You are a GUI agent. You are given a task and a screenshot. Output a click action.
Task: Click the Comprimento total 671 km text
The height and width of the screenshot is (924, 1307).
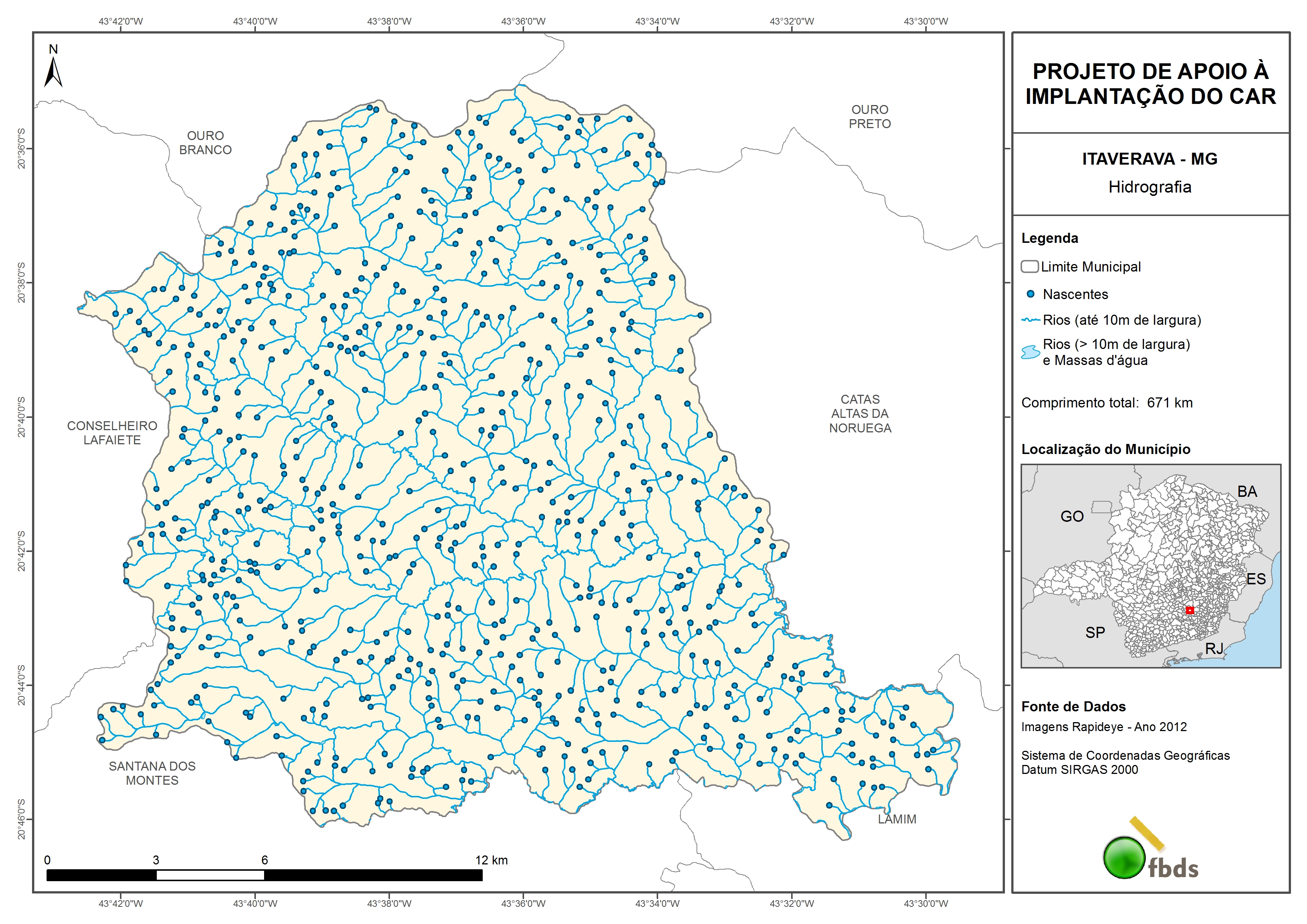click(x=1107, y=403)
